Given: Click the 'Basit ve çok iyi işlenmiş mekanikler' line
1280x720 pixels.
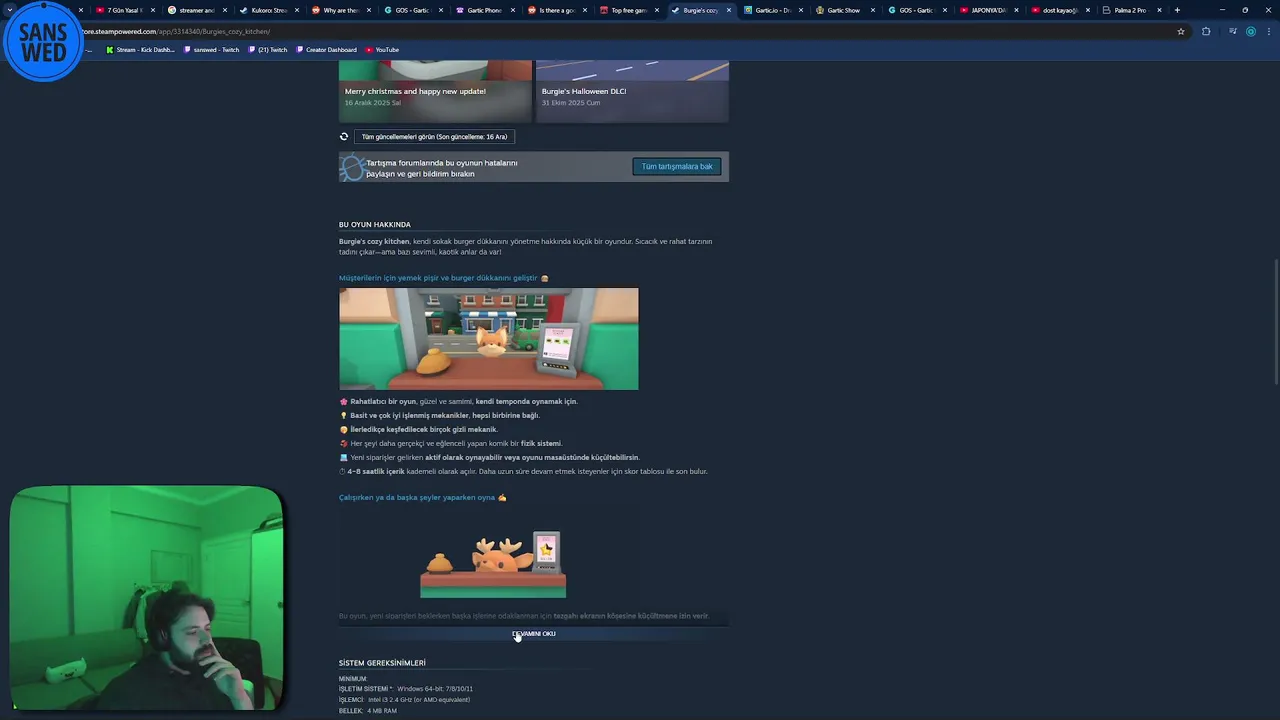Looking at the screenshot, I should [x=440, y=415].
